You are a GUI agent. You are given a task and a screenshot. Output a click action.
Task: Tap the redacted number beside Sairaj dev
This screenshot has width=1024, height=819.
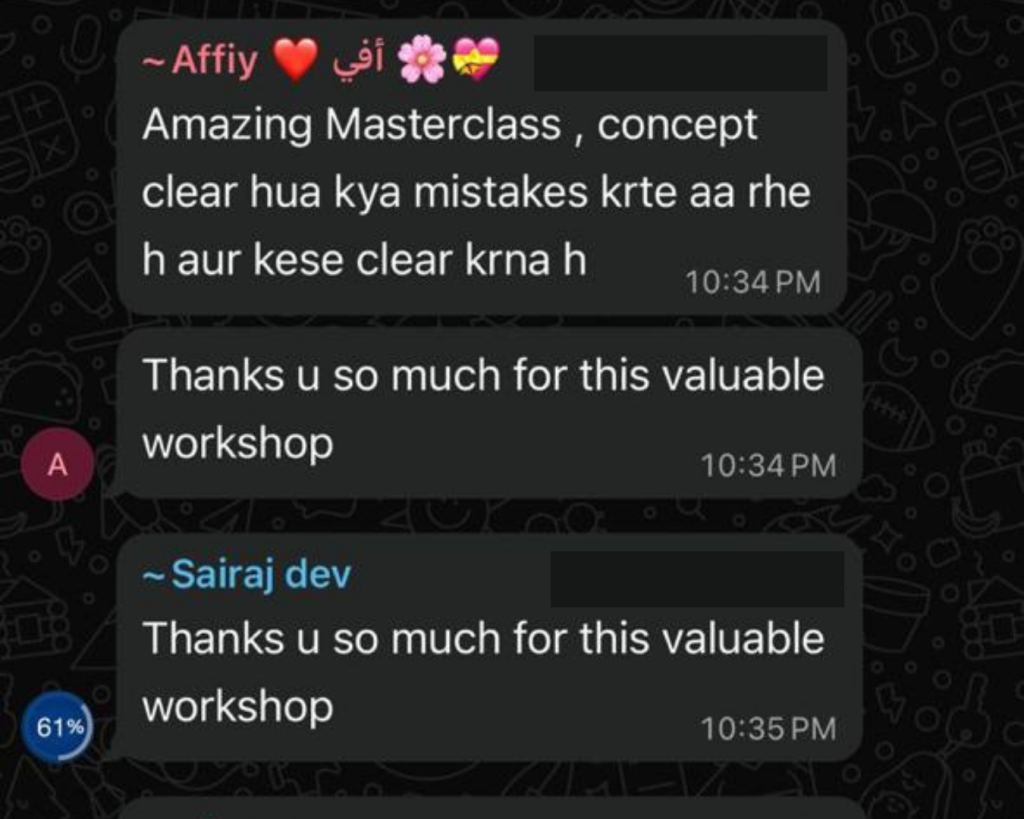point(697,579)
